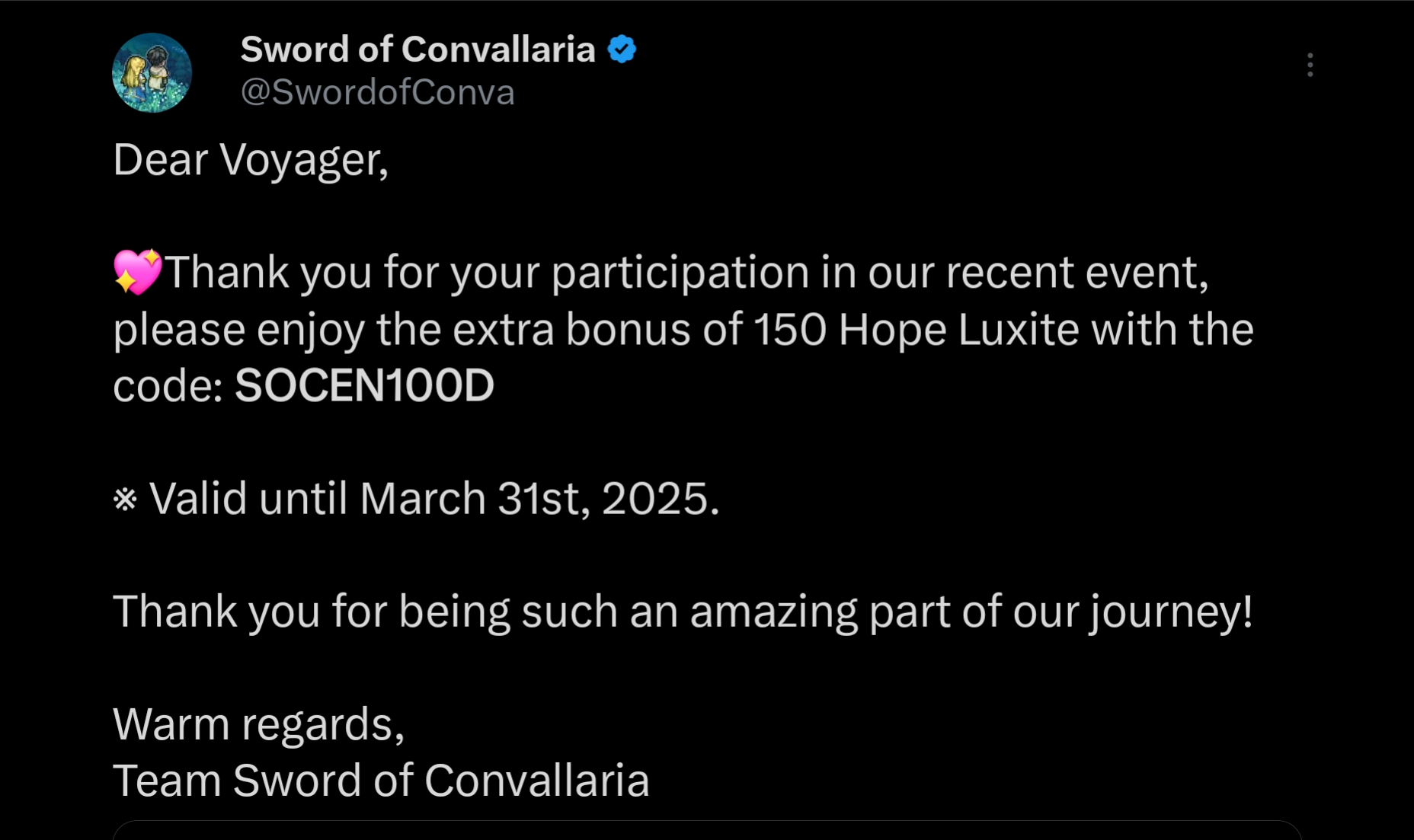Screen dimensions: 1414x840
Task: Click the blue verified checkmark badge
Action: tap(622, 50)
